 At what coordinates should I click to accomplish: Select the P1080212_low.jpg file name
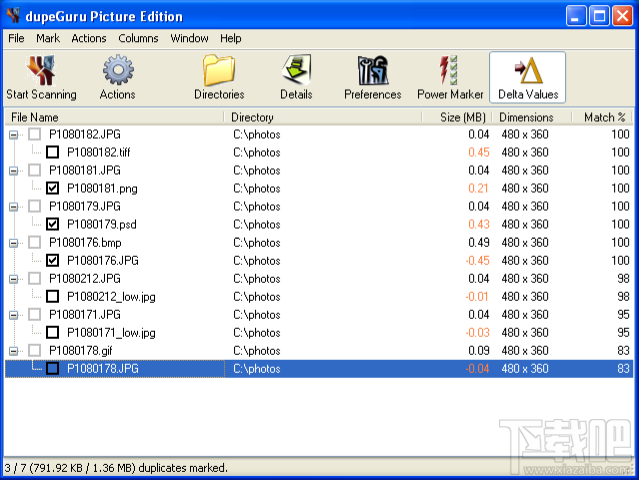[x=111, y=297]
